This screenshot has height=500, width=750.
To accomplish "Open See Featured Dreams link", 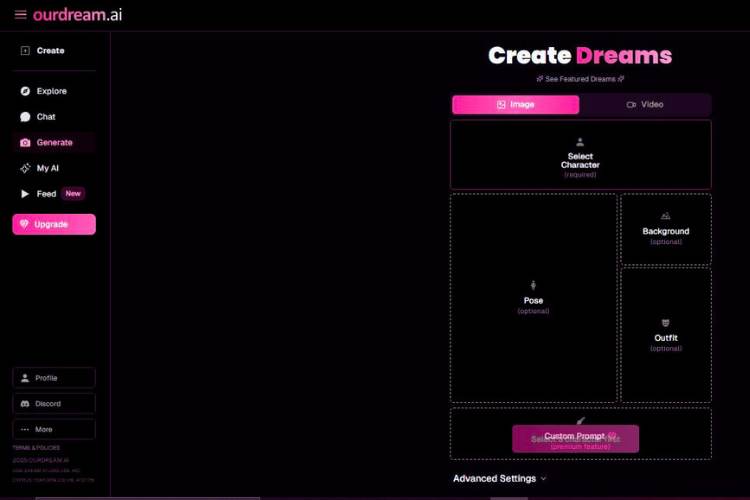I will coord(580,79).
